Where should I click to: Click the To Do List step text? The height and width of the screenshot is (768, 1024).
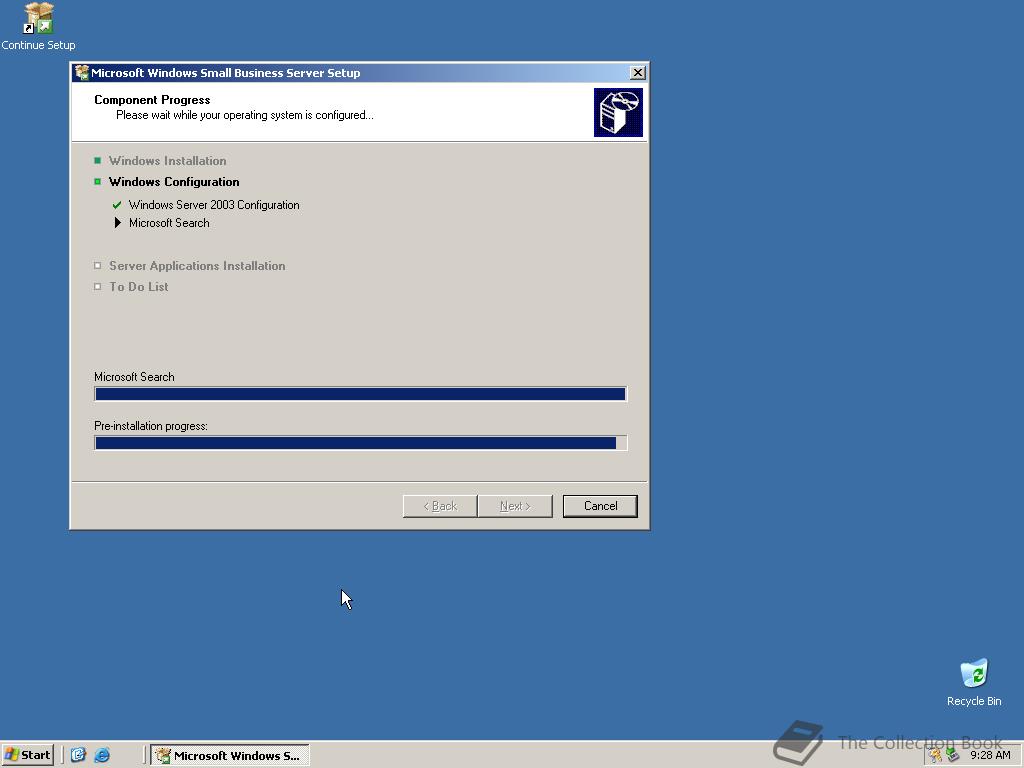click(138, 287)
